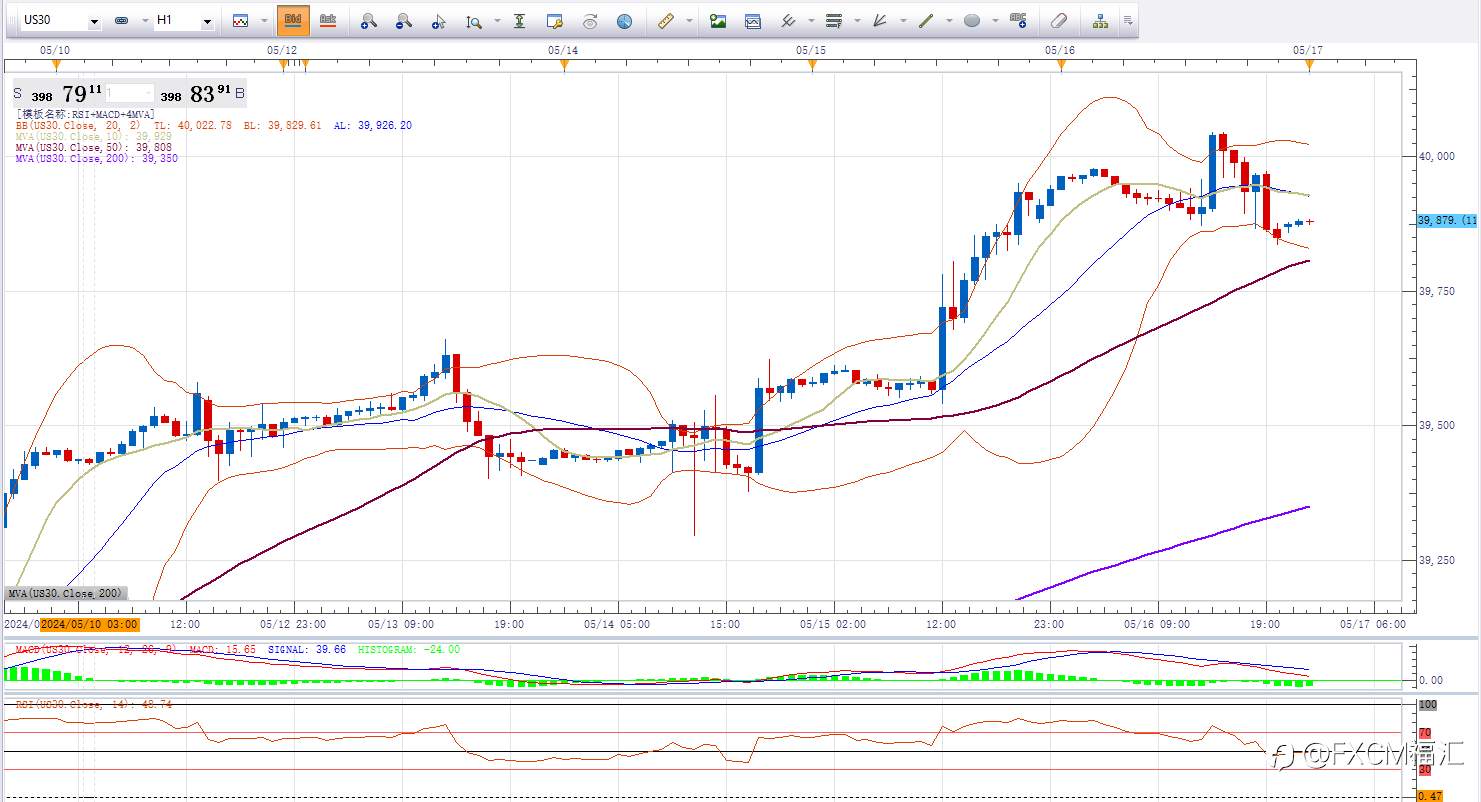
Task: Expand the trend line dropdown arrow
Action: coord(949,20)
